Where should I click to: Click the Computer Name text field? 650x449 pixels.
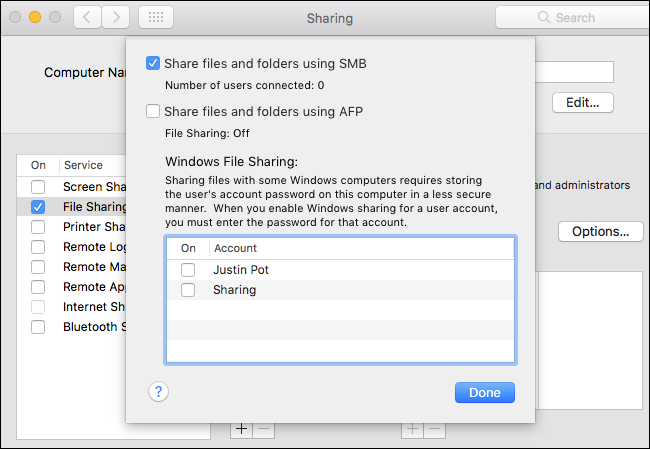pyautogui.click(x=575, y=72)
